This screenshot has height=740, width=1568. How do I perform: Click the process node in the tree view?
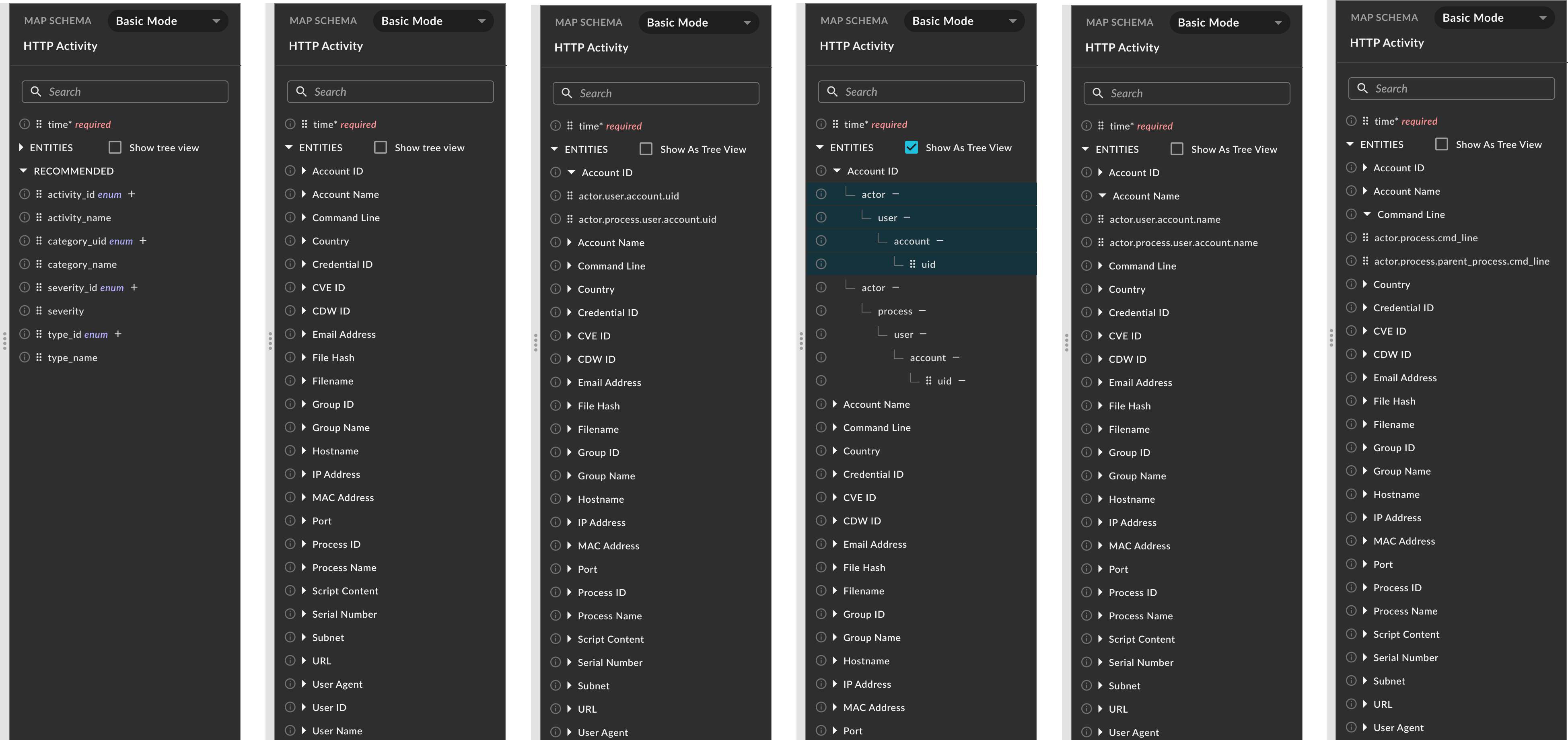(x=895, y=311)
